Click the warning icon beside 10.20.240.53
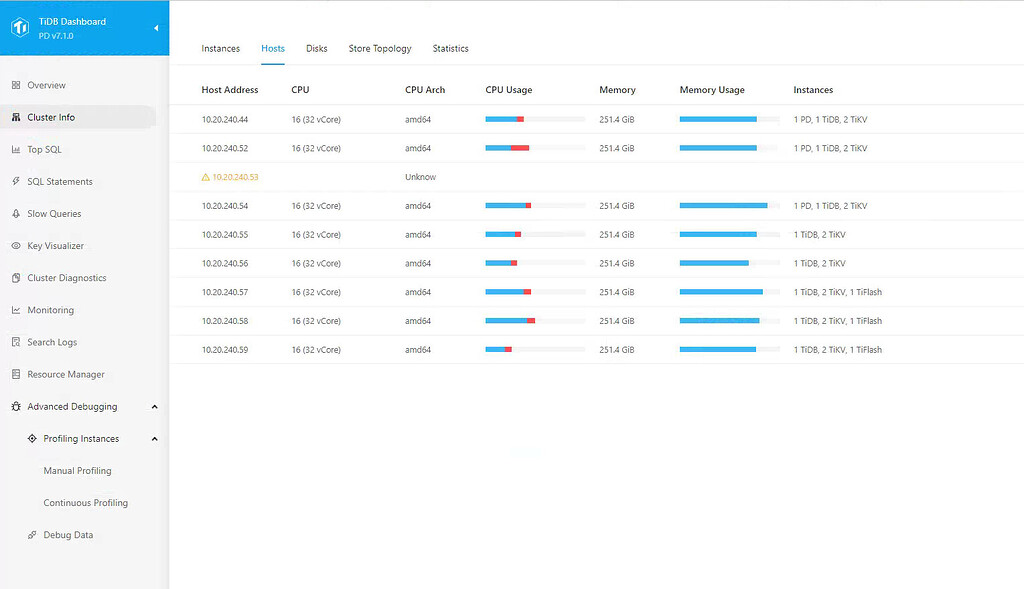The height and width of the screenshot is (589, 1024). 206,177
